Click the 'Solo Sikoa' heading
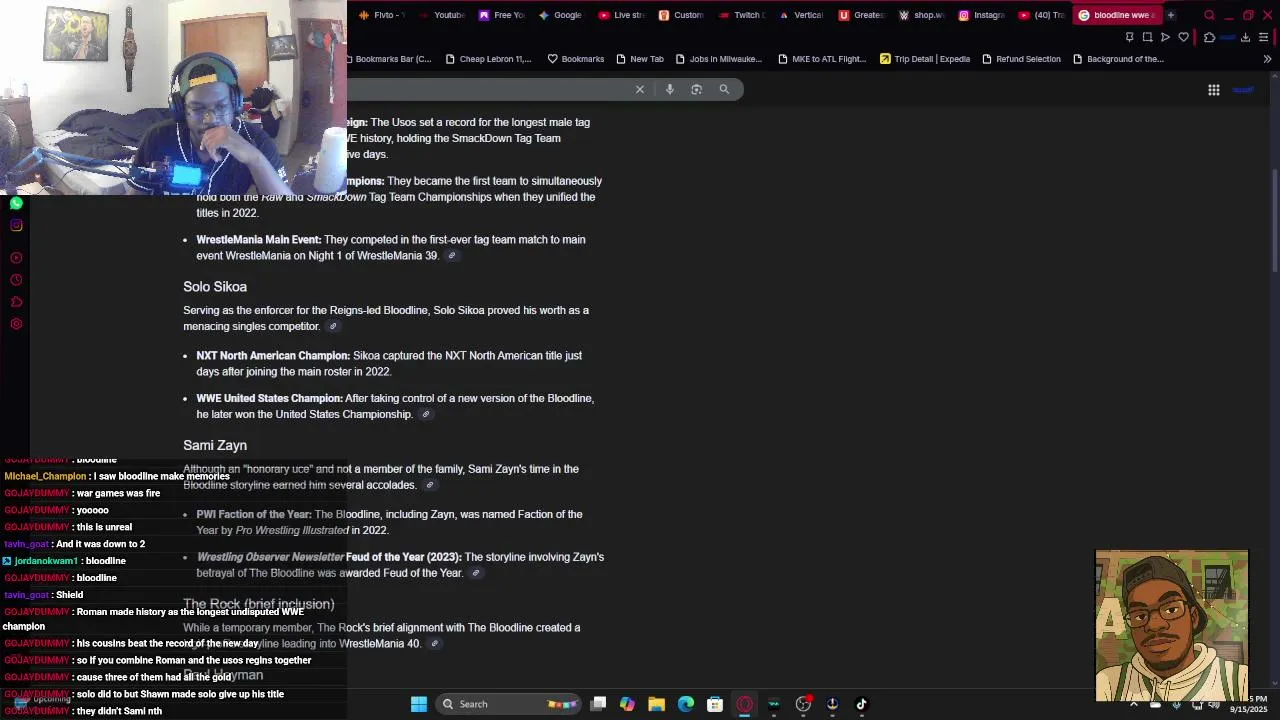Screen dimensions: 1280x720 215,287
